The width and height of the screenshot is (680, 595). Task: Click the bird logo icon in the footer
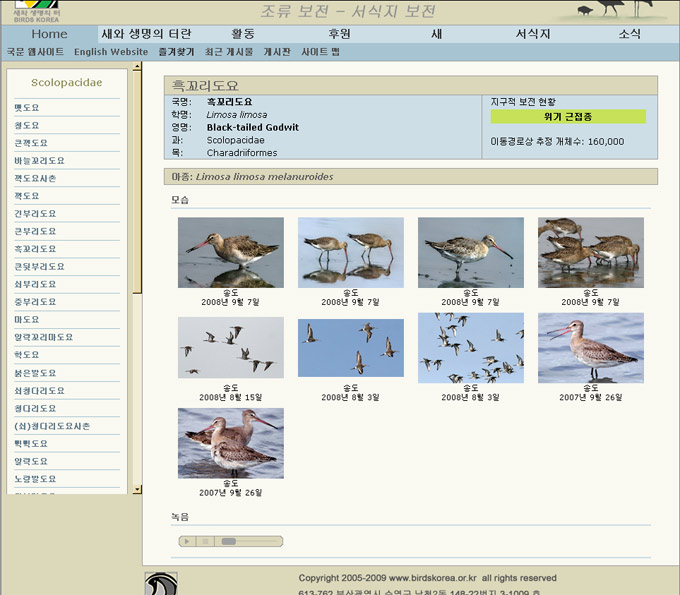click(x=161, y=584)
